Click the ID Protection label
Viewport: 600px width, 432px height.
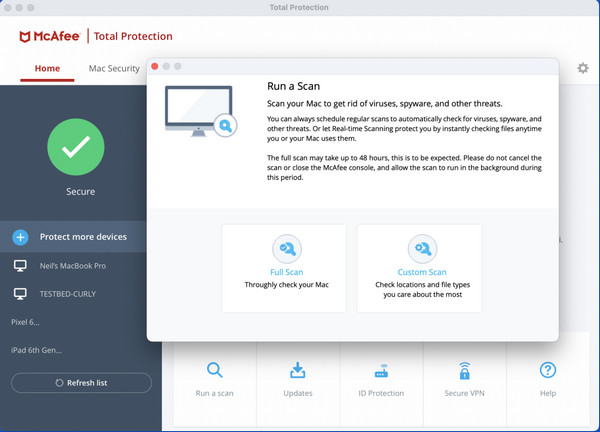point(381,393)
